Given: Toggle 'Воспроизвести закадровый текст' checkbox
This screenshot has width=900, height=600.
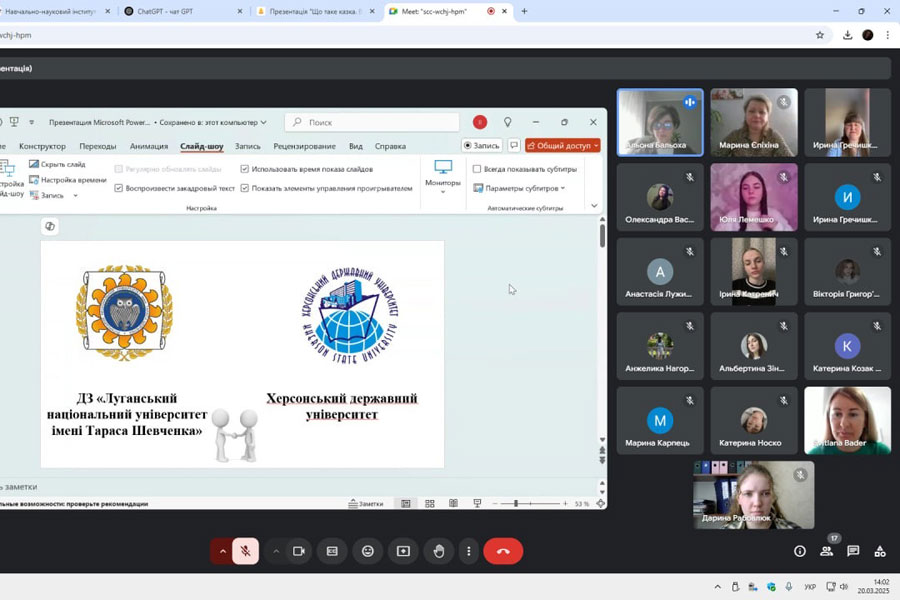Looking at the screenshot, I should pos(119,188).
